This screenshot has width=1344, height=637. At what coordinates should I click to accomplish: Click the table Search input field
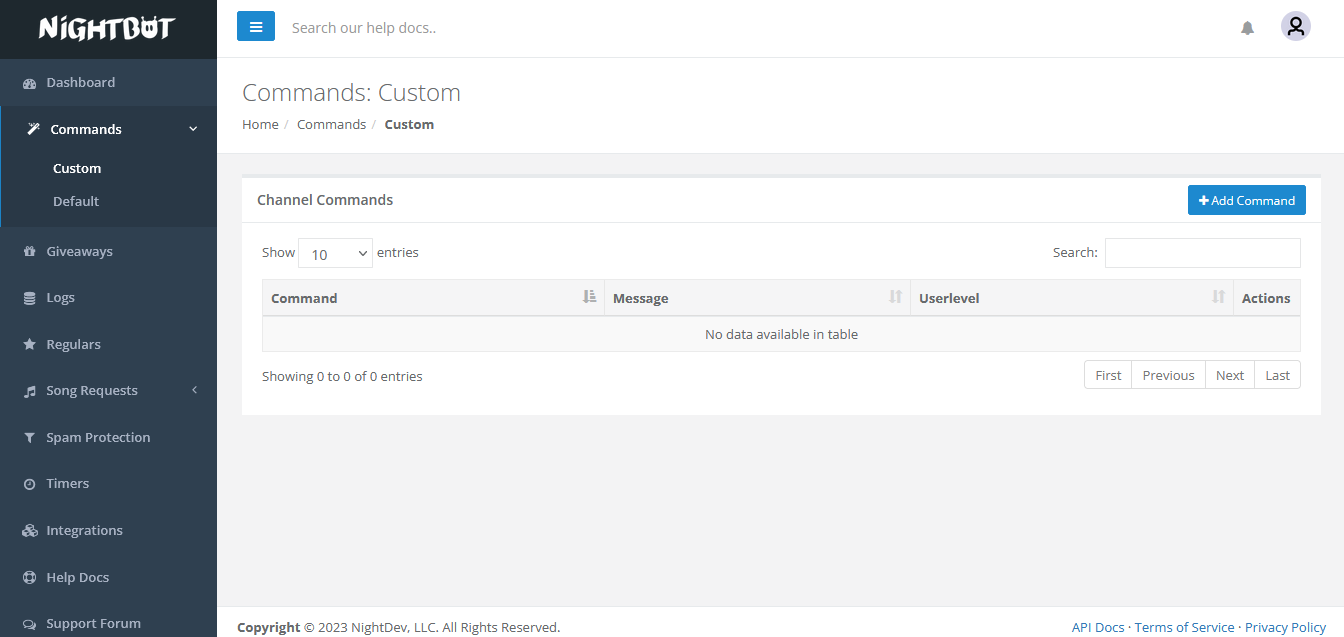[x=1202, y=253]
